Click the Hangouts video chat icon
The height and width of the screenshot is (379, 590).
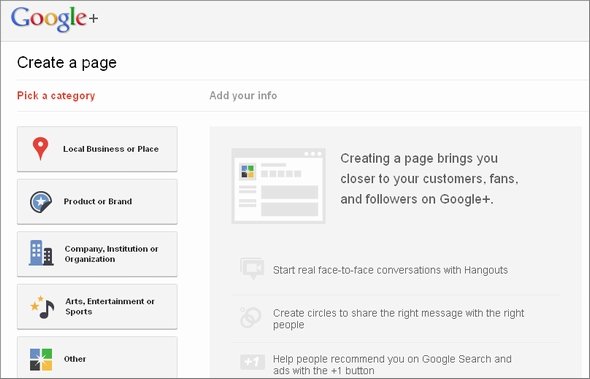click(252, 268)
